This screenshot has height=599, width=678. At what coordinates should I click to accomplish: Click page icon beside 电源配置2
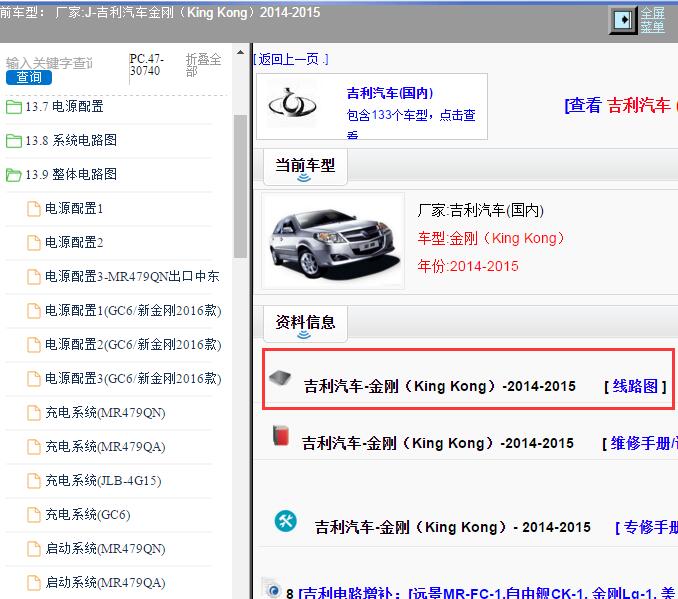point(34,242)
